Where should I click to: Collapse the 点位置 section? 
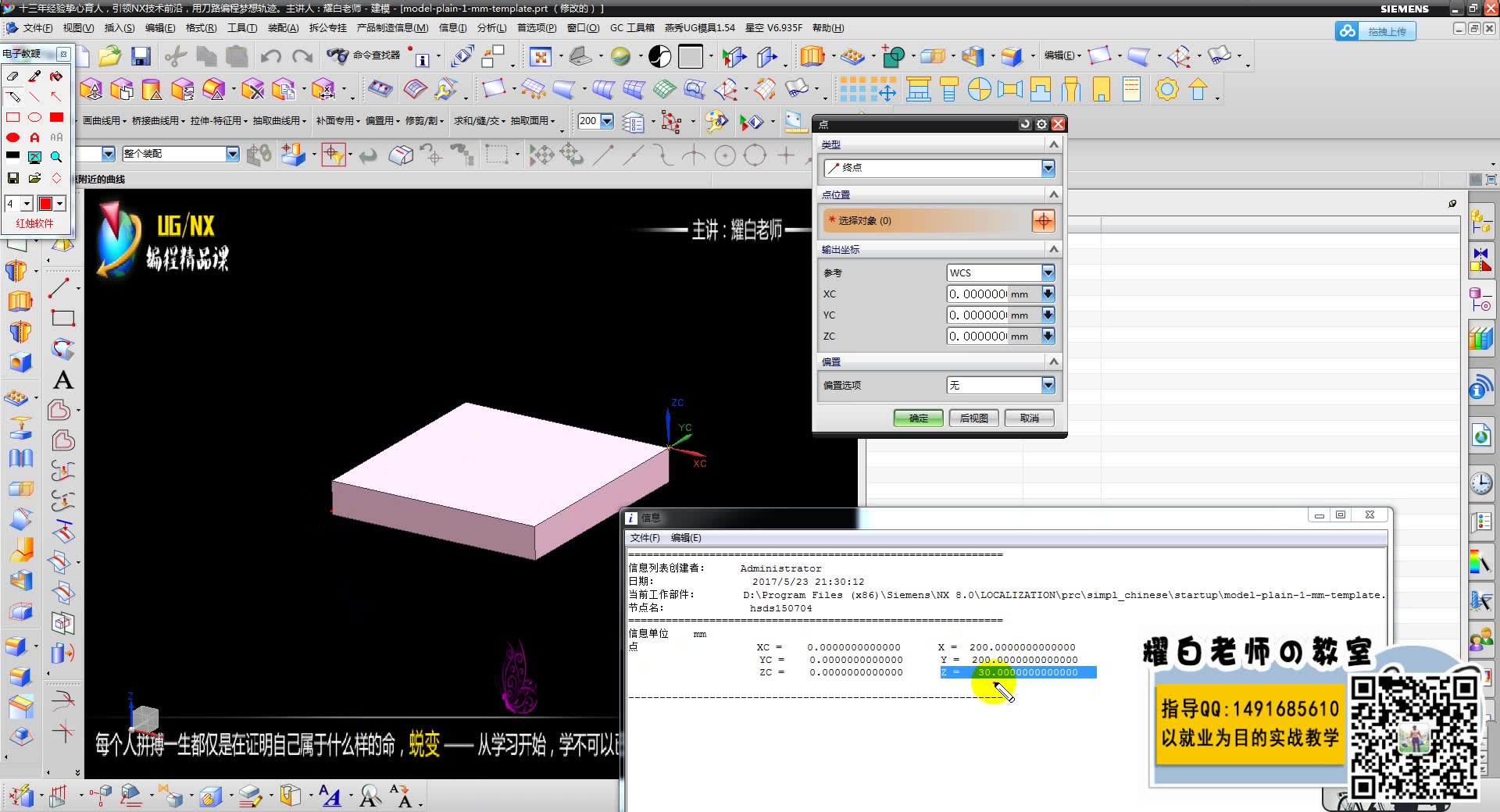pyautogui.click(x=1054, y=194)
